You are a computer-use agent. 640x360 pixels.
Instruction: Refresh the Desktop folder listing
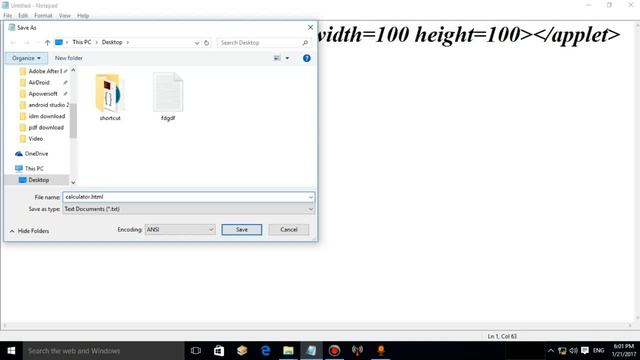pyautogui.click(x=207, y=42)
